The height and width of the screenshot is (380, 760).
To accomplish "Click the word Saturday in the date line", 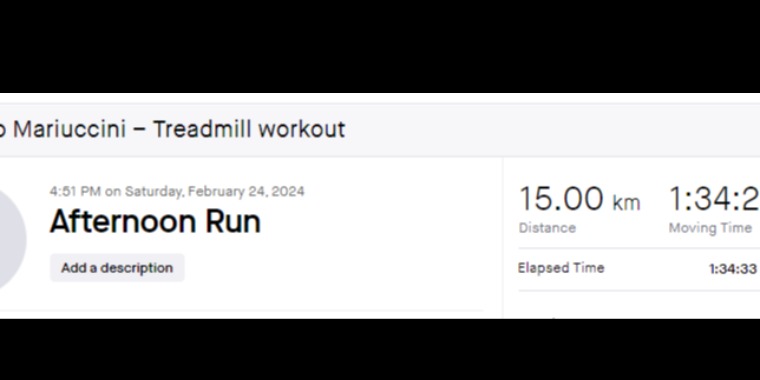I will coord(155,191).
